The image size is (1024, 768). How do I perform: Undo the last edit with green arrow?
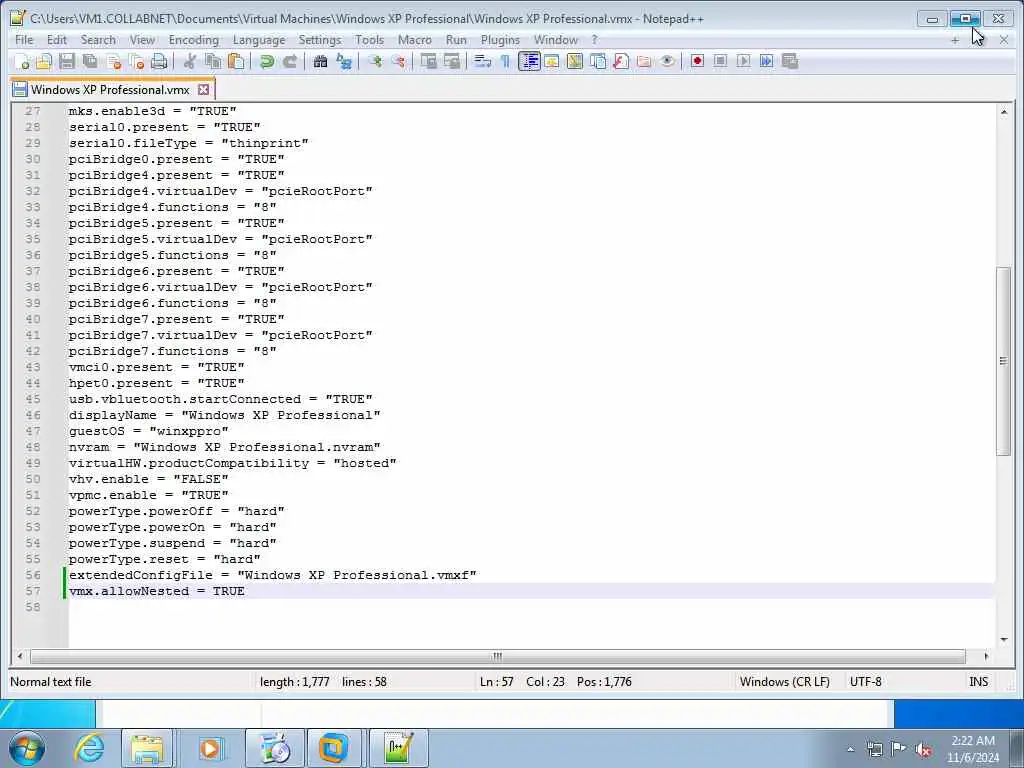[266, 61]
